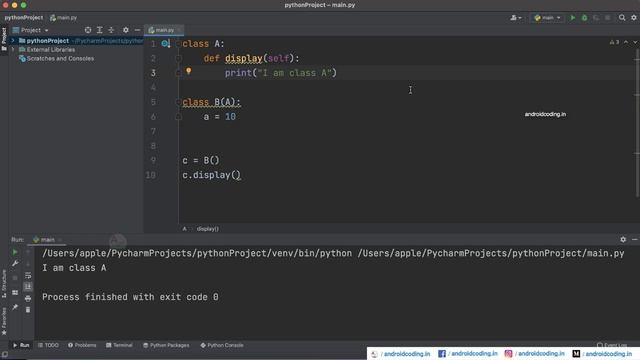
Task: Close the main.py editor tab
Action: click(179, 30)
